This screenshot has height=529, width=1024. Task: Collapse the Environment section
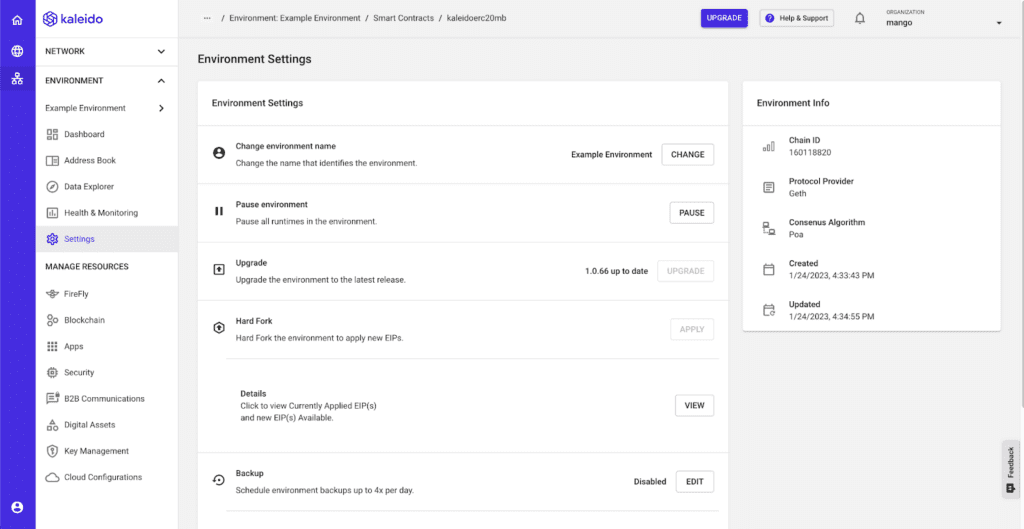[161, 81]
